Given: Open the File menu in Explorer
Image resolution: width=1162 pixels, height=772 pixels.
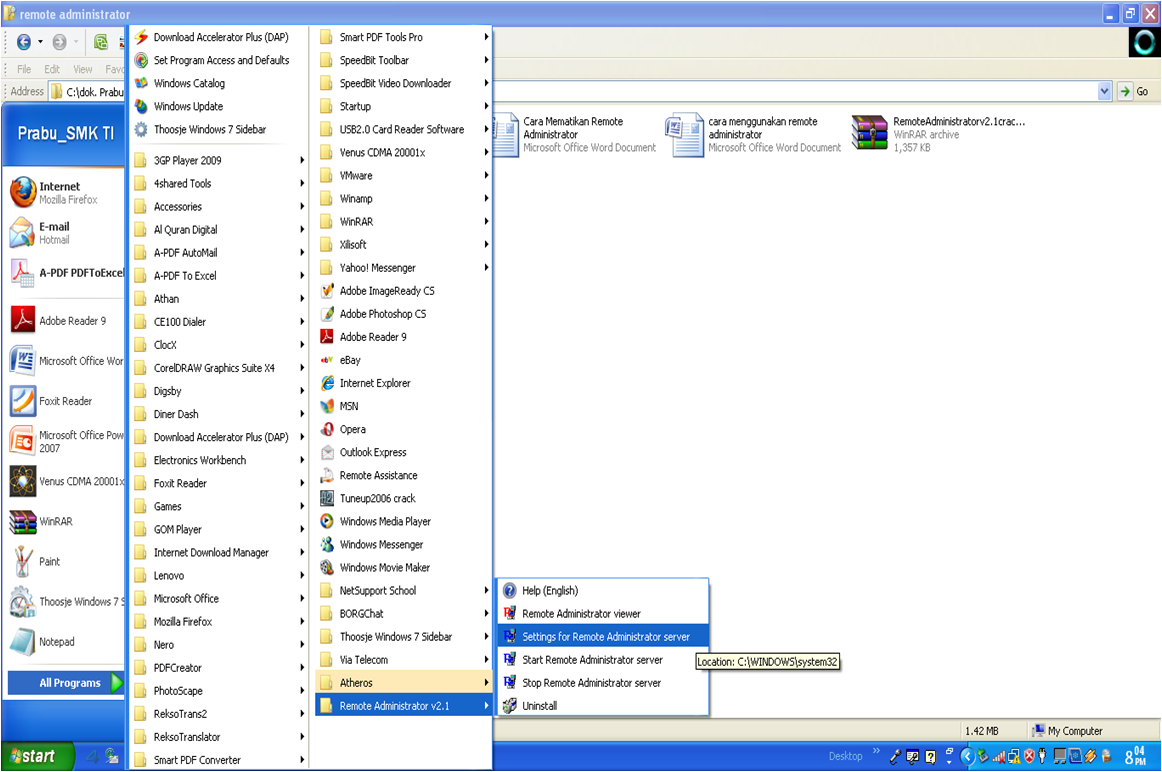Looking at the screenshot, I should click(x=24, y=69).
